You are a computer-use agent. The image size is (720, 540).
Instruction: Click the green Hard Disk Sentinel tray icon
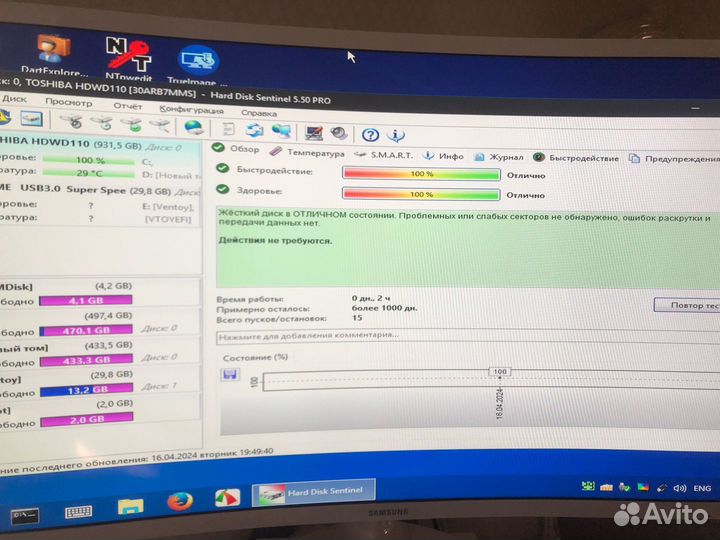[x=588, y=486]
